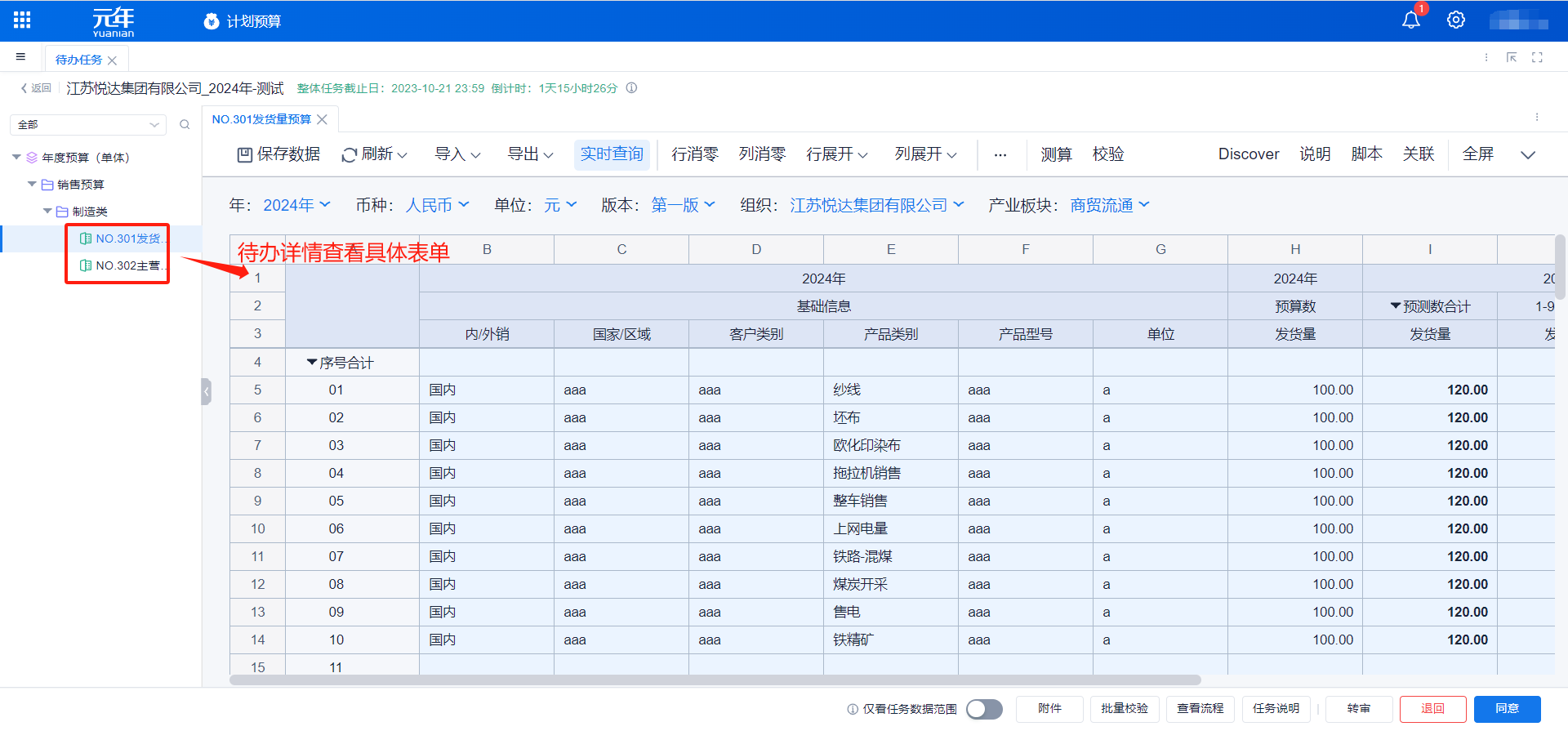Click the hamburger menu icon beside tabs
The height and width of the screenshot is (731, 1568).
pos(20,57)
